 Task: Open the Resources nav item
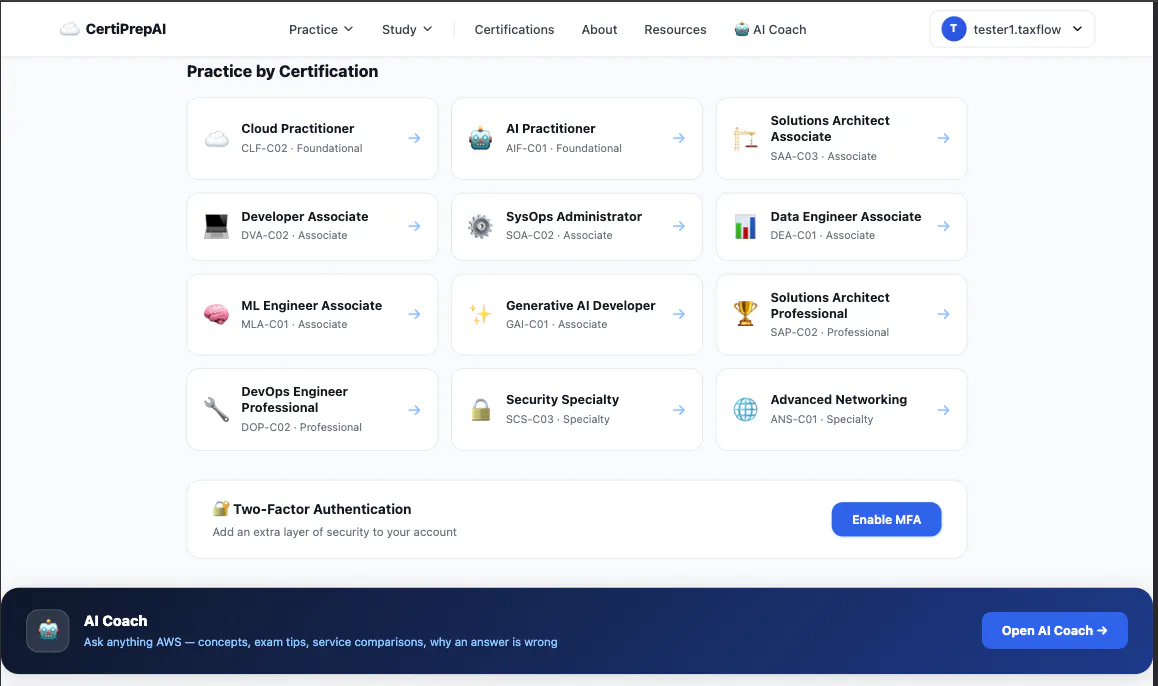tap(675, 30)
